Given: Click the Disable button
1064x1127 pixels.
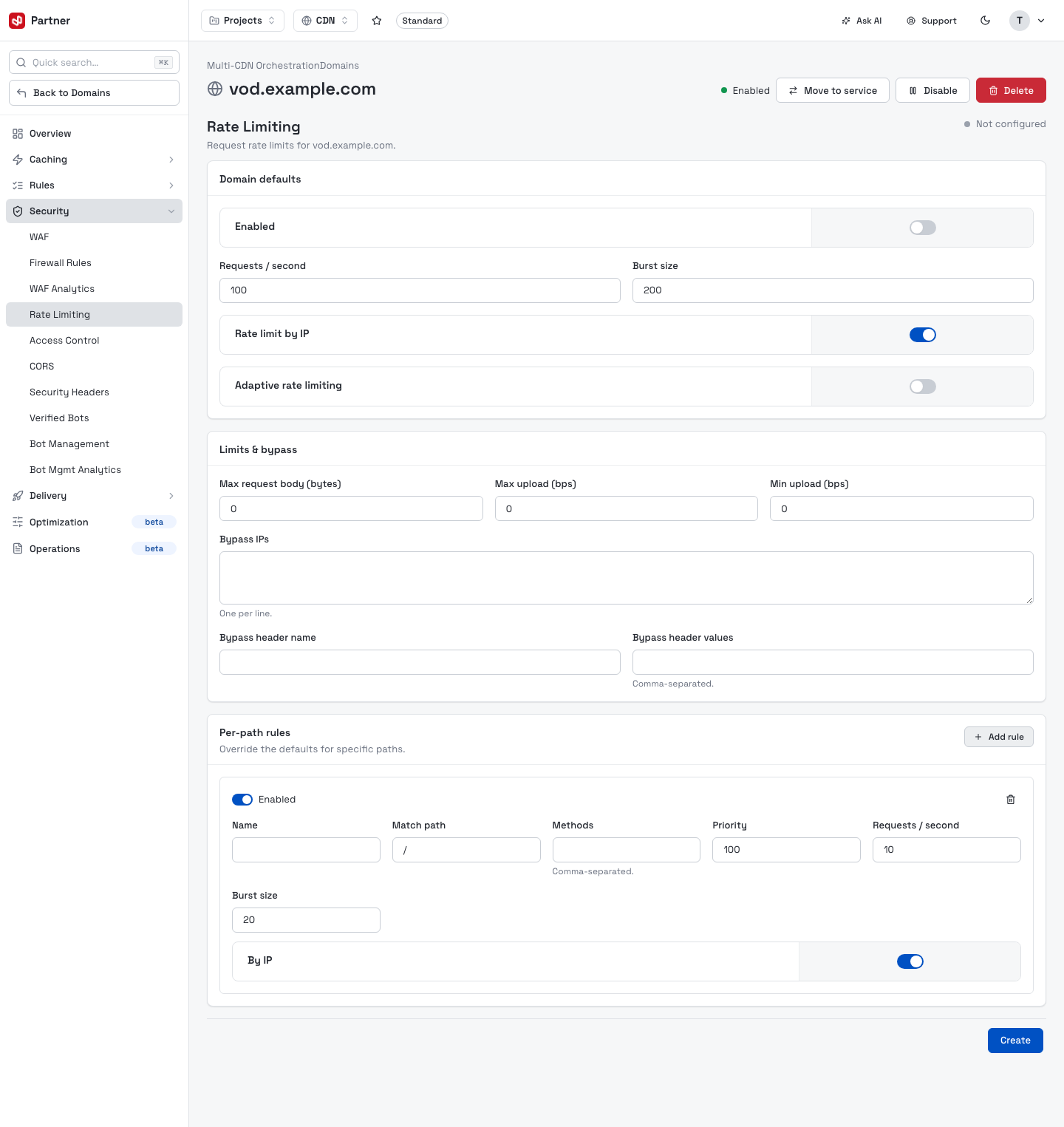Looking at the screenshot, I should pos(932,90).
